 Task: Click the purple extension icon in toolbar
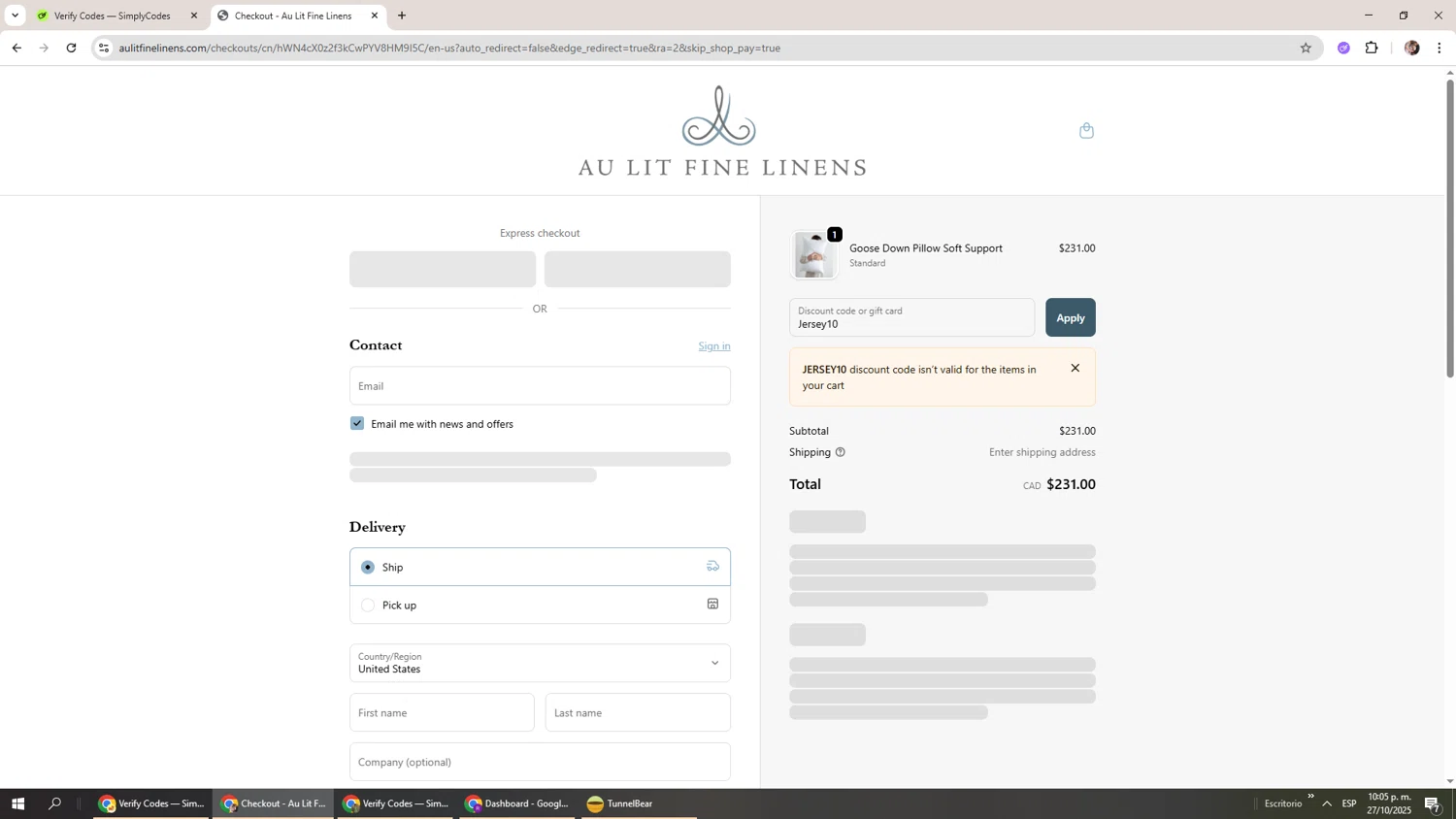tap(1343, 48)
